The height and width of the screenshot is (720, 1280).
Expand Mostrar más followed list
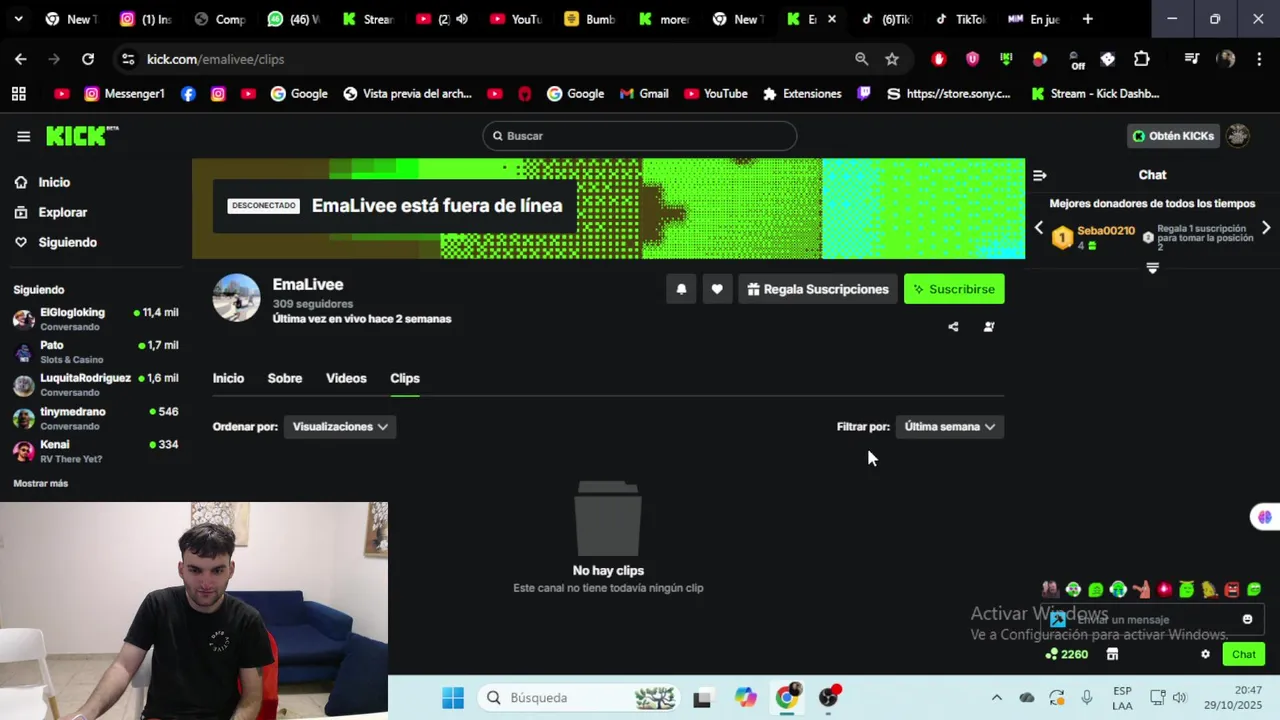41,483
